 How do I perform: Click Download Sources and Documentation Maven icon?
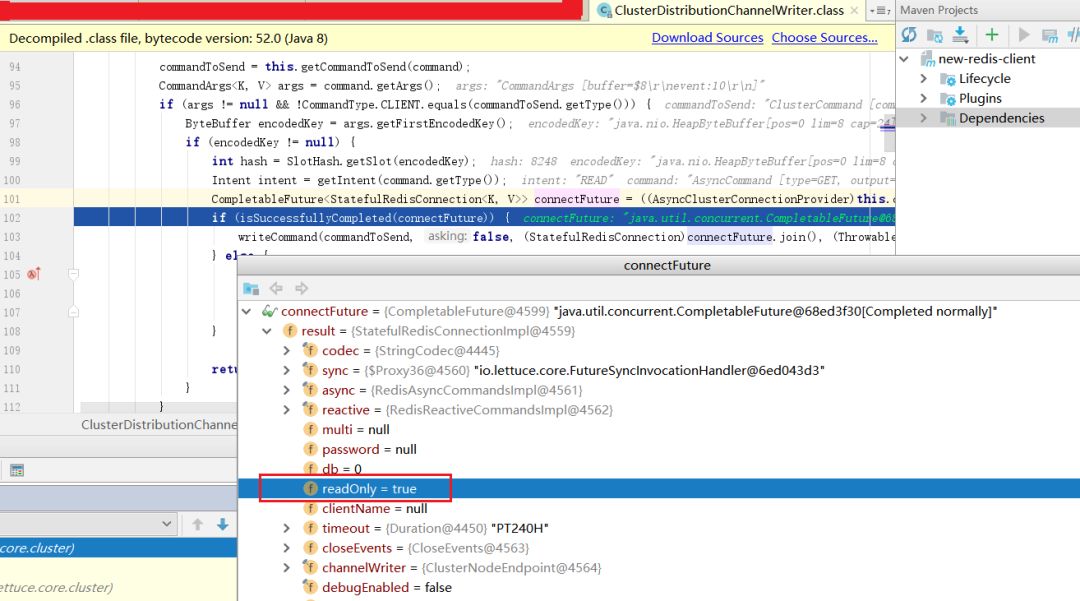click(x=960, y=34)
